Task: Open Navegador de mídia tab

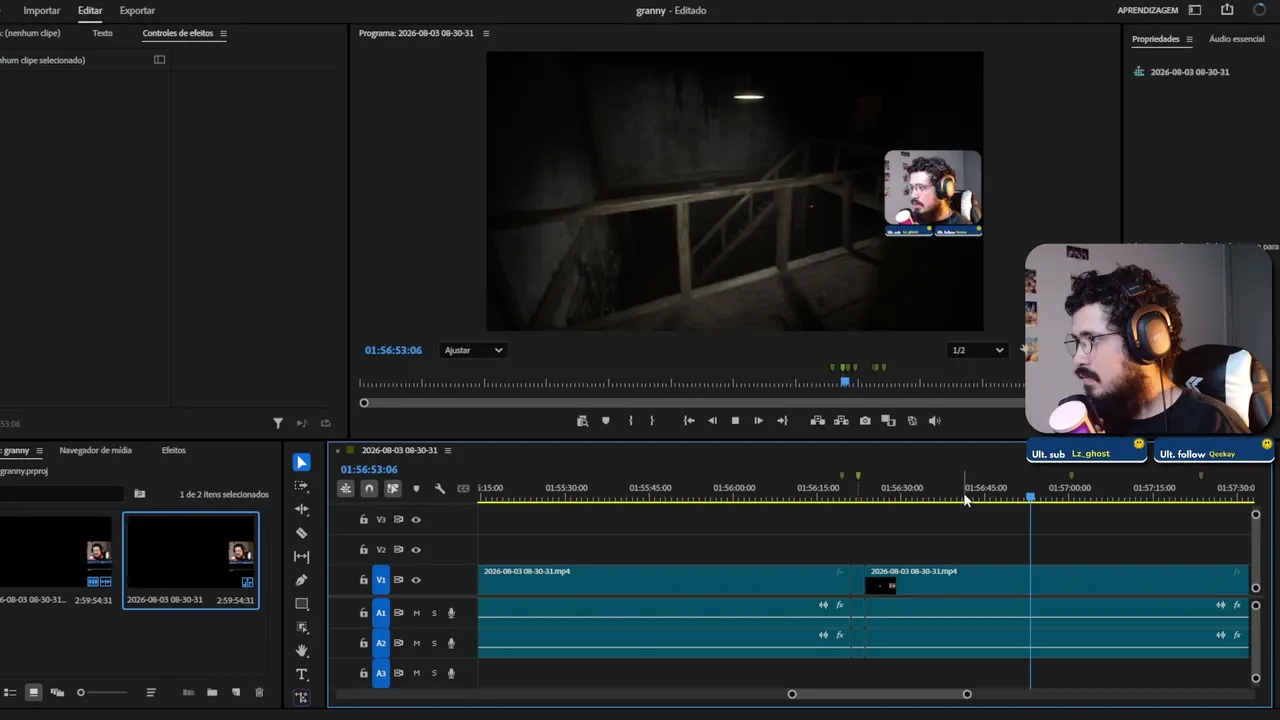Action: point(95,450)
